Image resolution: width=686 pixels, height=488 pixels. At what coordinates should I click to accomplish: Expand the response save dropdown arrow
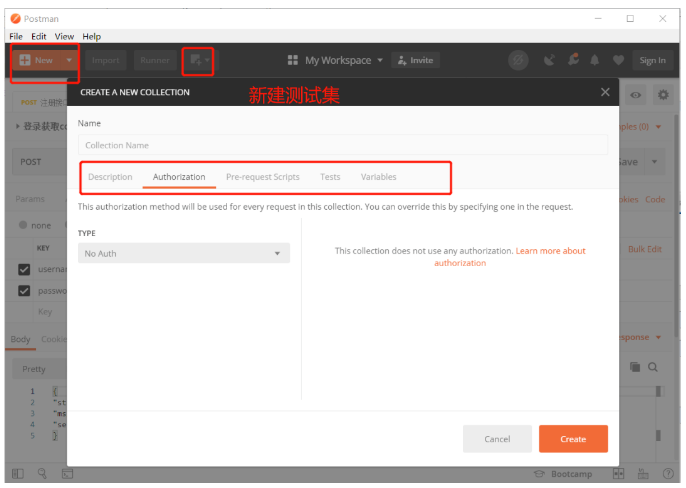pos(658,337)
